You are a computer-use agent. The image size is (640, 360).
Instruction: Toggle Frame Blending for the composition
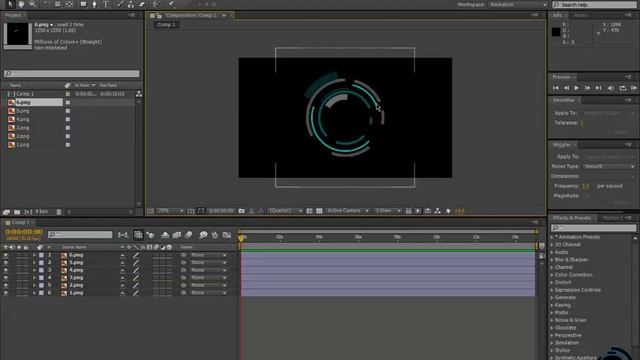coord(177,235)
